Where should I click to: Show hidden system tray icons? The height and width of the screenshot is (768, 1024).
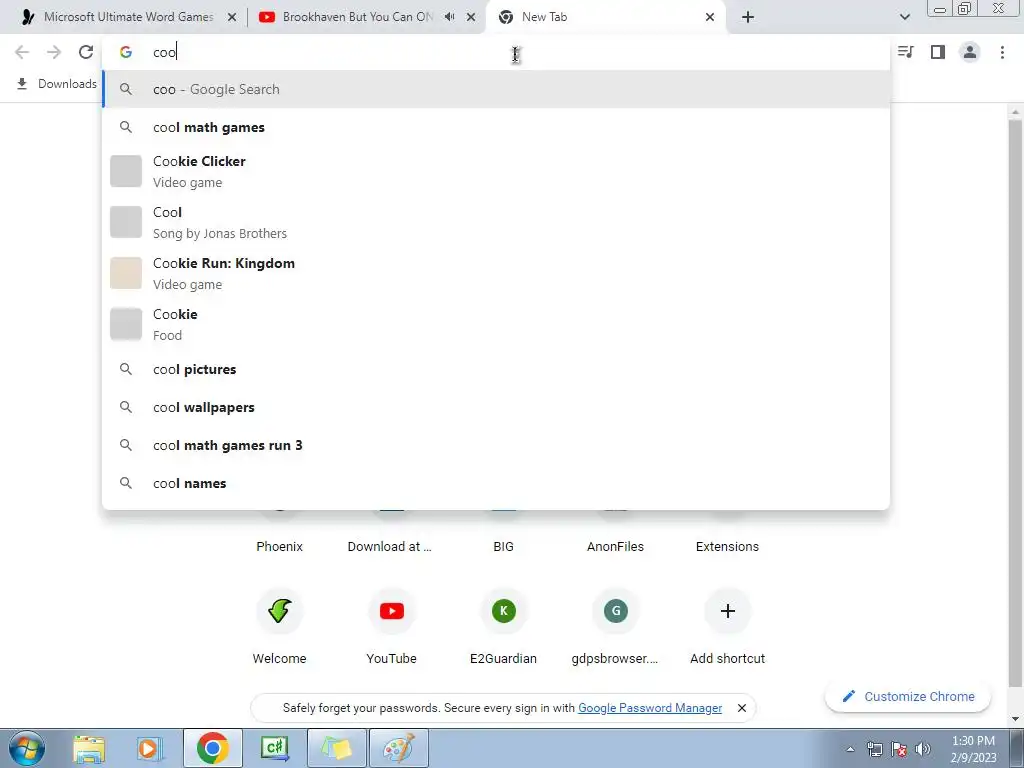[850, 749]
